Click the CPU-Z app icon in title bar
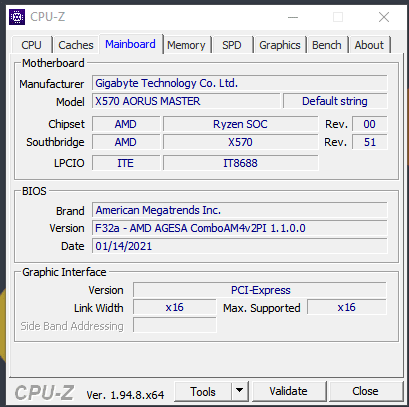 17,17
